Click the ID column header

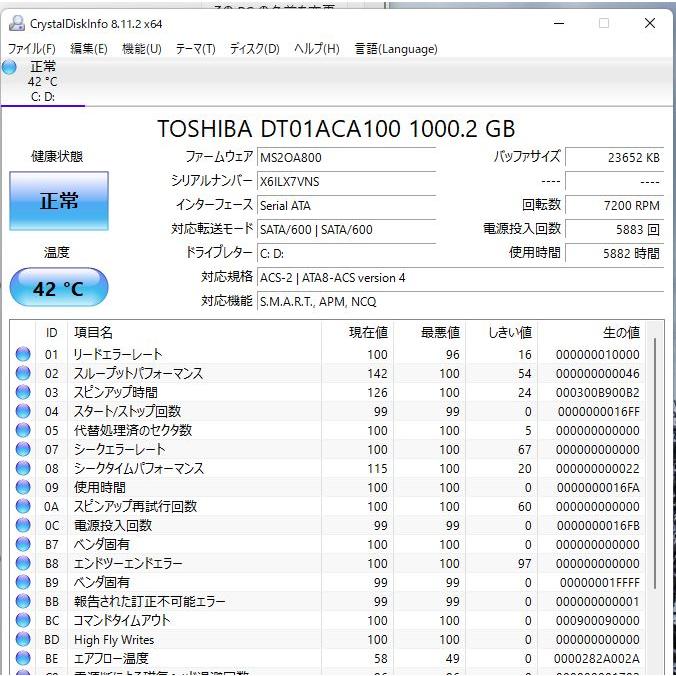[x=51, y=332]
